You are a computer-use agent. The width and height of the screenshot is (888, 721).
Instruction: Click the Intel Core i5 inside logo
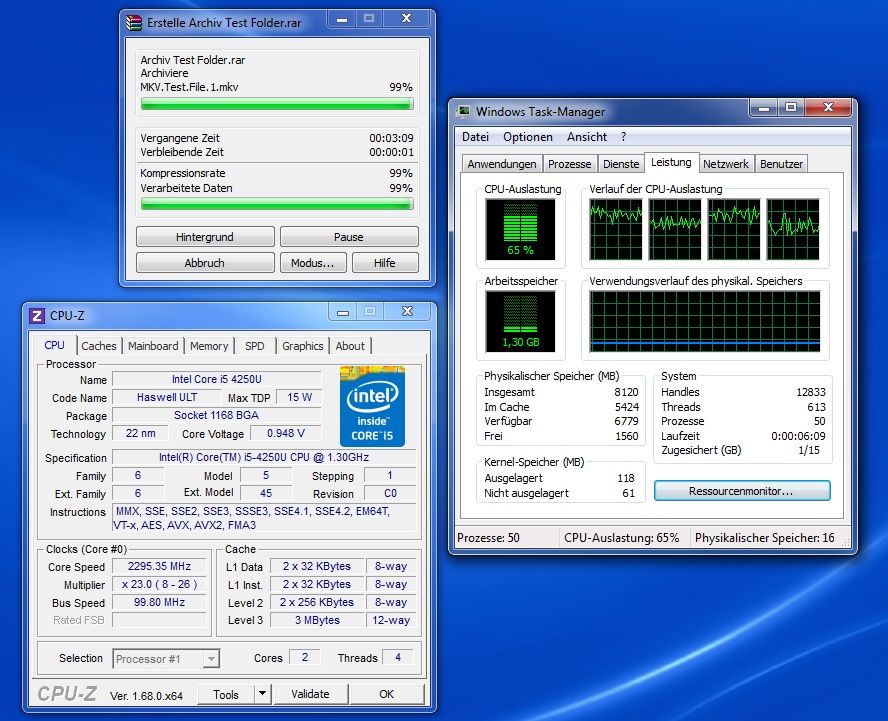coord(372,406)
